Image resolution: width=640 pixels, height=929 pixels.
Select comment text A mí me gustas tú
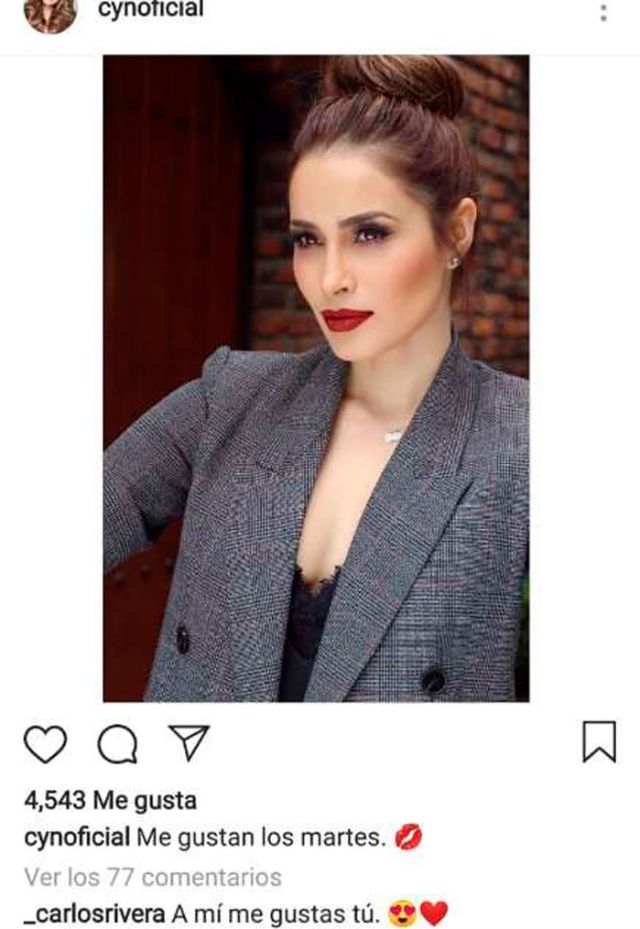(276, 914)
